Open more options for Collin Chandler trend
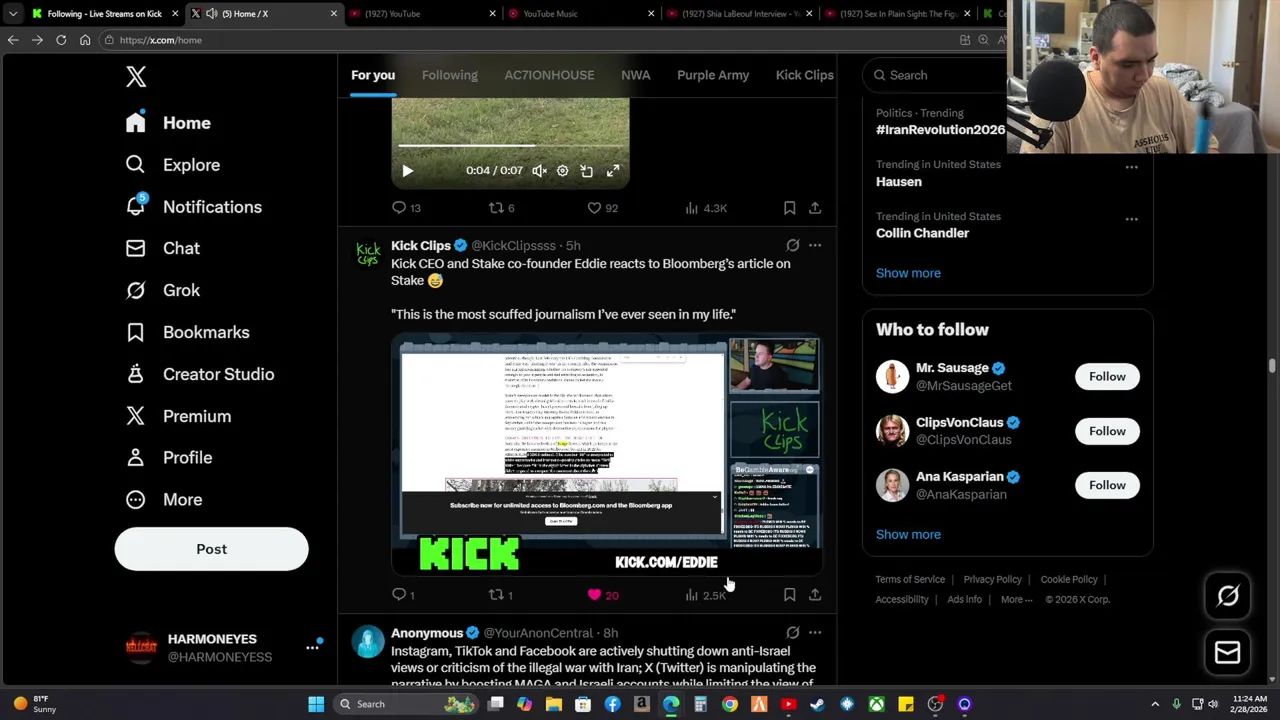This screenshot has height=720, width=1280. point(1131,219)
